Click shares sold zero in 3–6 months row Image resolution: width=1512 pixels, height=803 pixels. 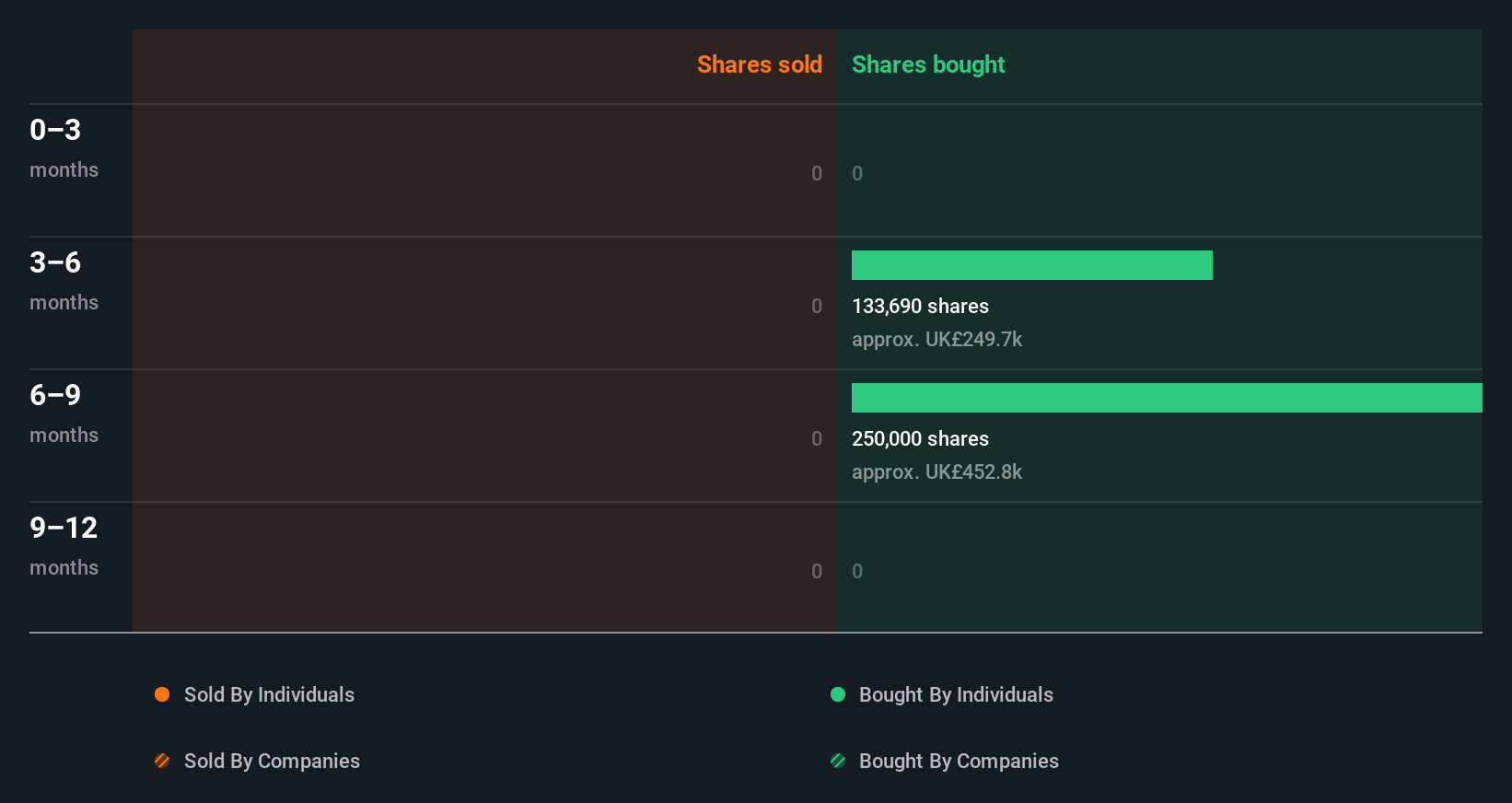pos(817,307)
